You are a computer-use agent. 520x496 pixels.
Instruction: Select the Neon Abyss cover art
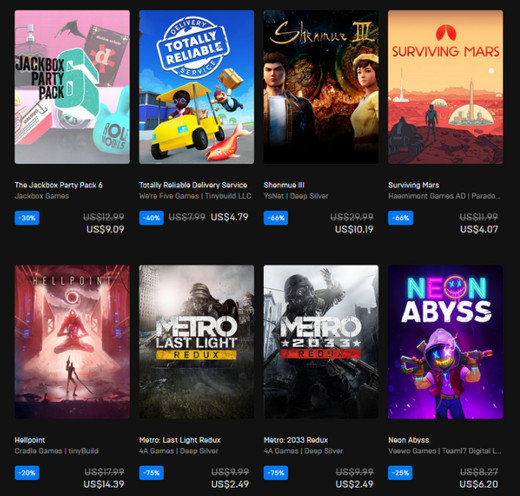(x=445, y=342)
